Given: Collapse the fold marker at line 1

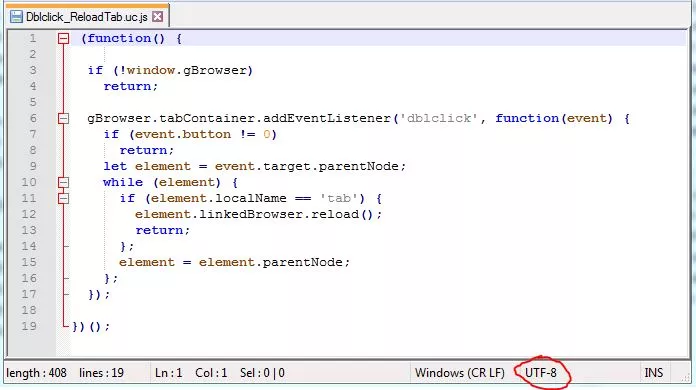Looking at the screenshot, I should pos(63,39).
